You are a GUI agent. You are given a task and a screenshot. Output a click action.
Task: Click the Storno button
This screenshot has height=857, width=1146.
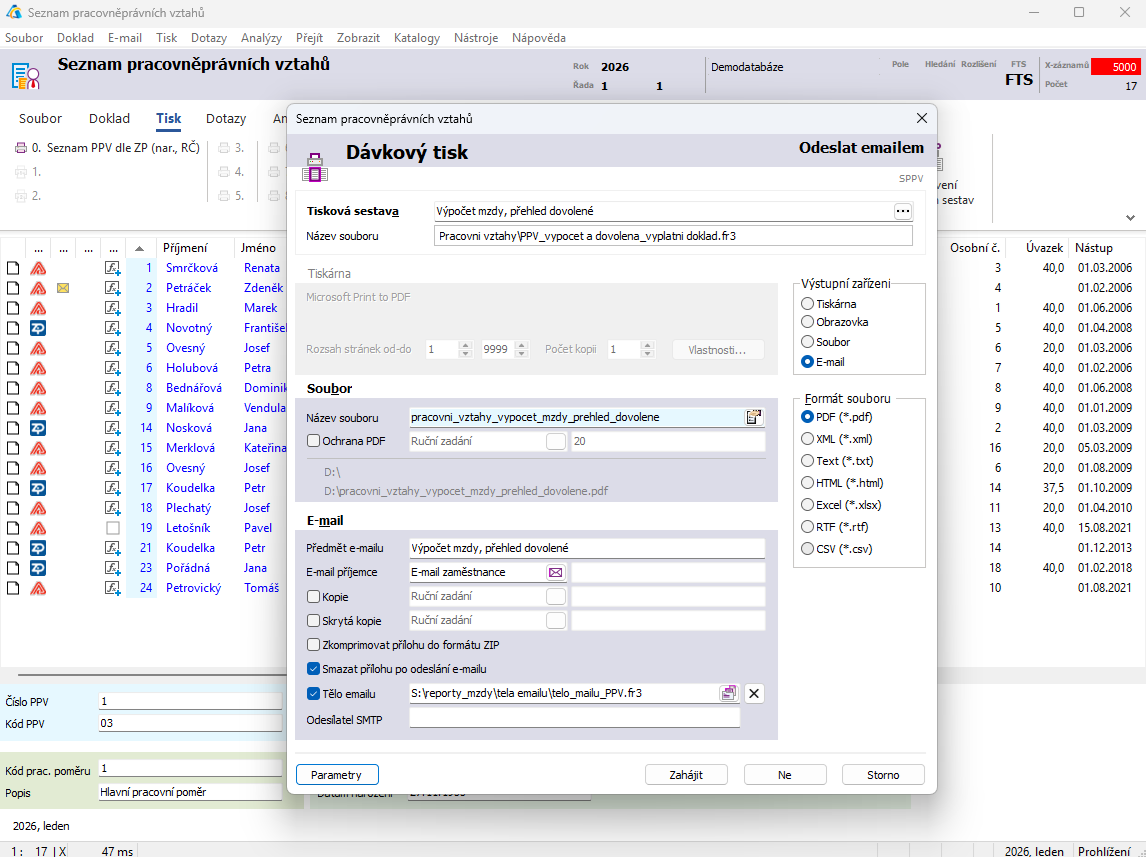[x=883, y=774]
